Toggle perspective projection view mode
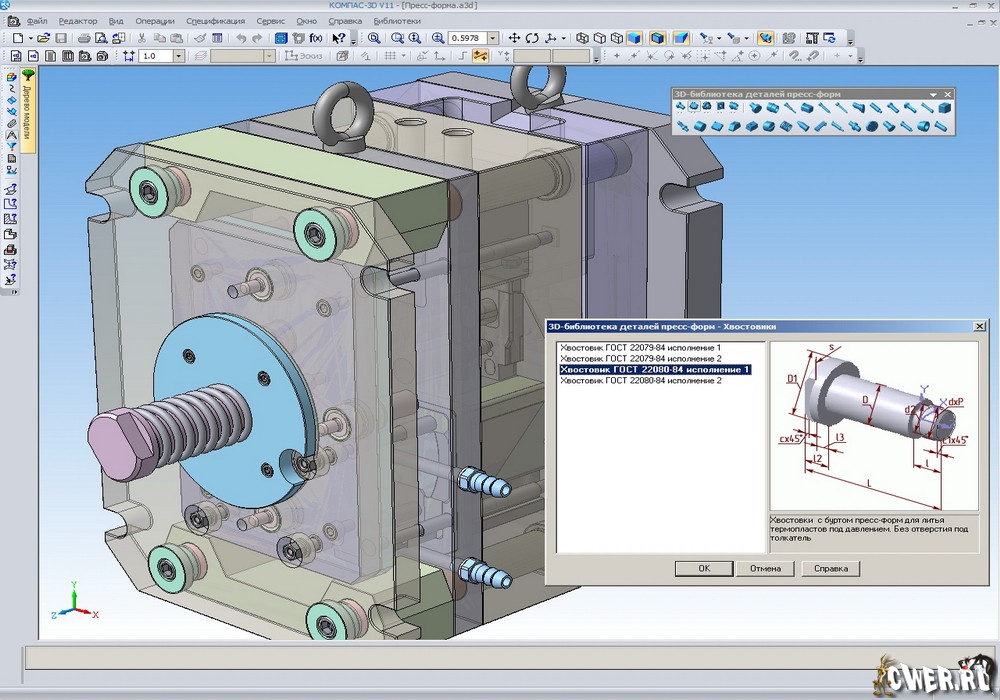Viewport: 1000px width, 700px height. pos(680,38)
